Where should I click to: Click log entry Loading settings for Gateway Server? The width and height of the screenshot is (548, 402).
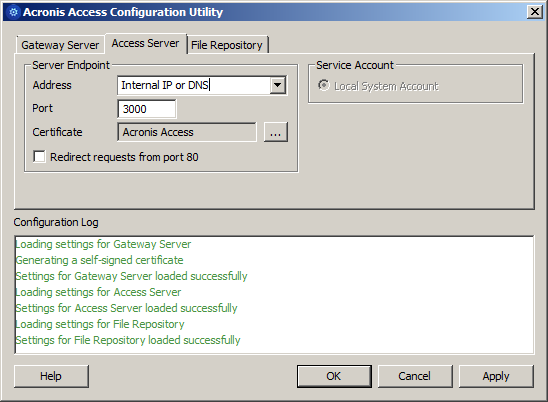coord(103,244)
